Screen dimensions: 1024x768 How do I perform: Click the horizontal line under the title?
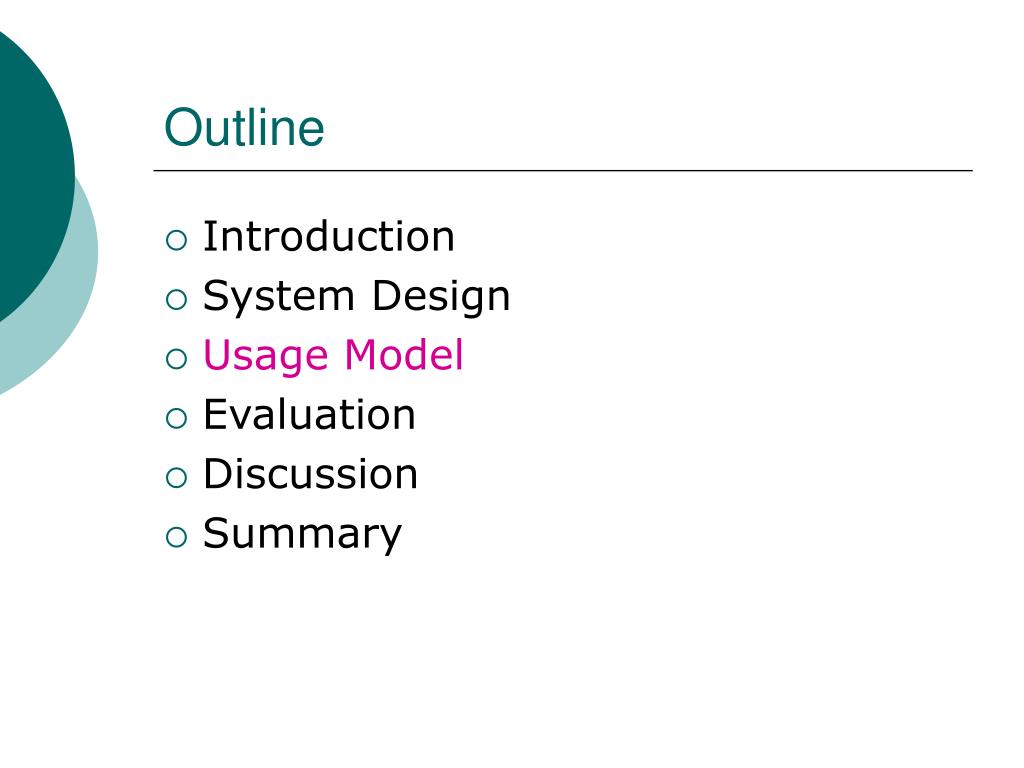click(x=563, y=170)
